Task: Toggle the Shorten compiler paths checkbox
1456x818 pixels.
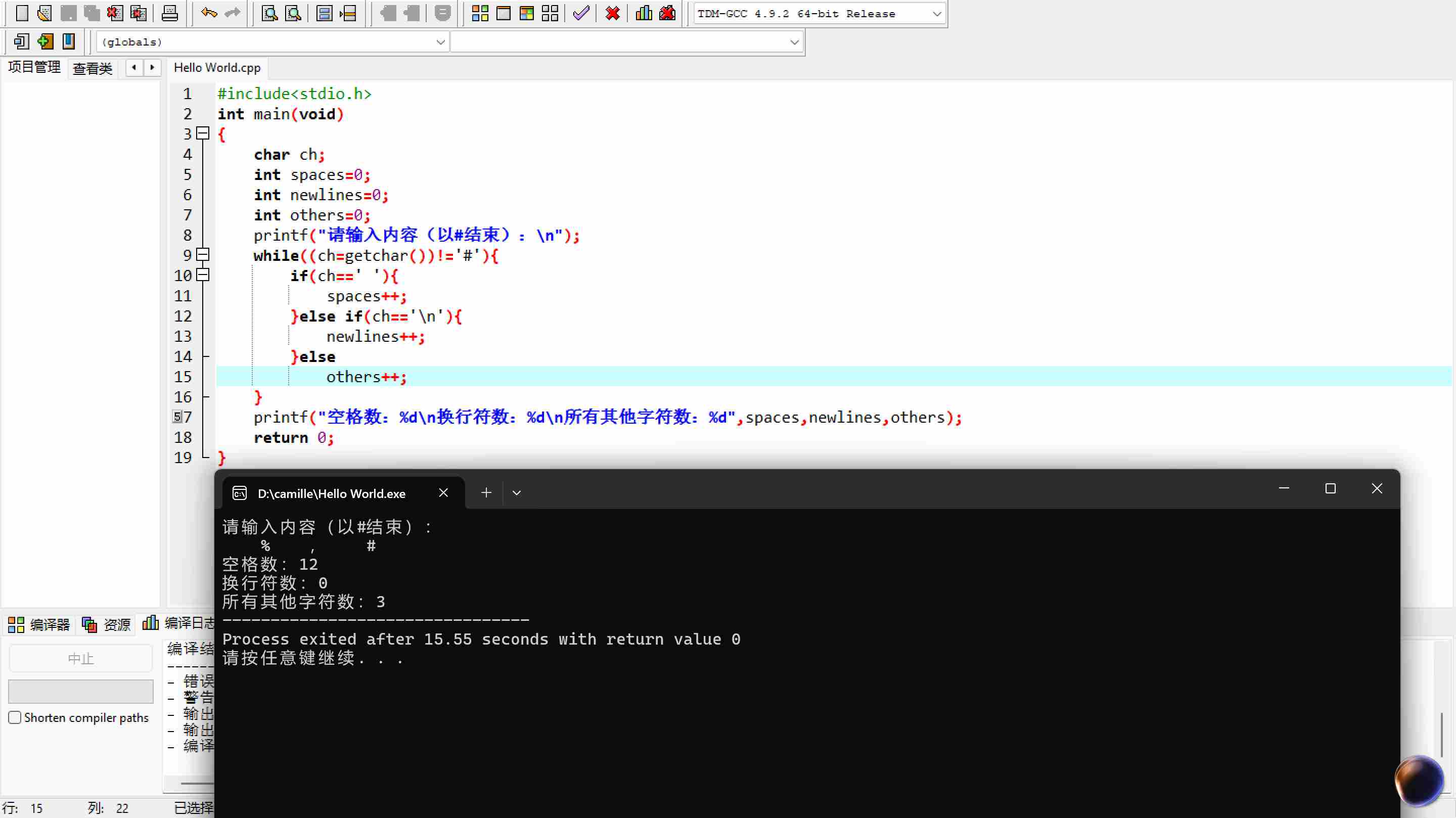Action: 15,717
